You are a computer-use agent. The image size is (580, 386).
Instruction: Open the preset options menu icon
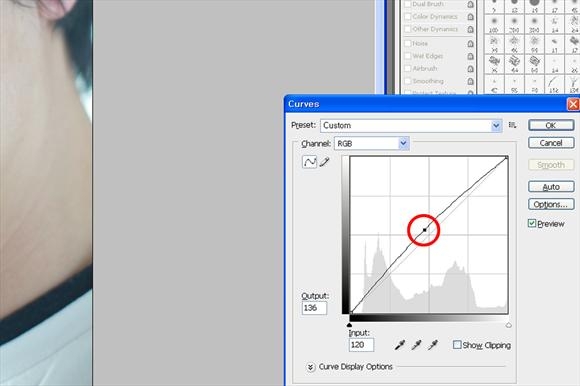(x=512, y=125)
